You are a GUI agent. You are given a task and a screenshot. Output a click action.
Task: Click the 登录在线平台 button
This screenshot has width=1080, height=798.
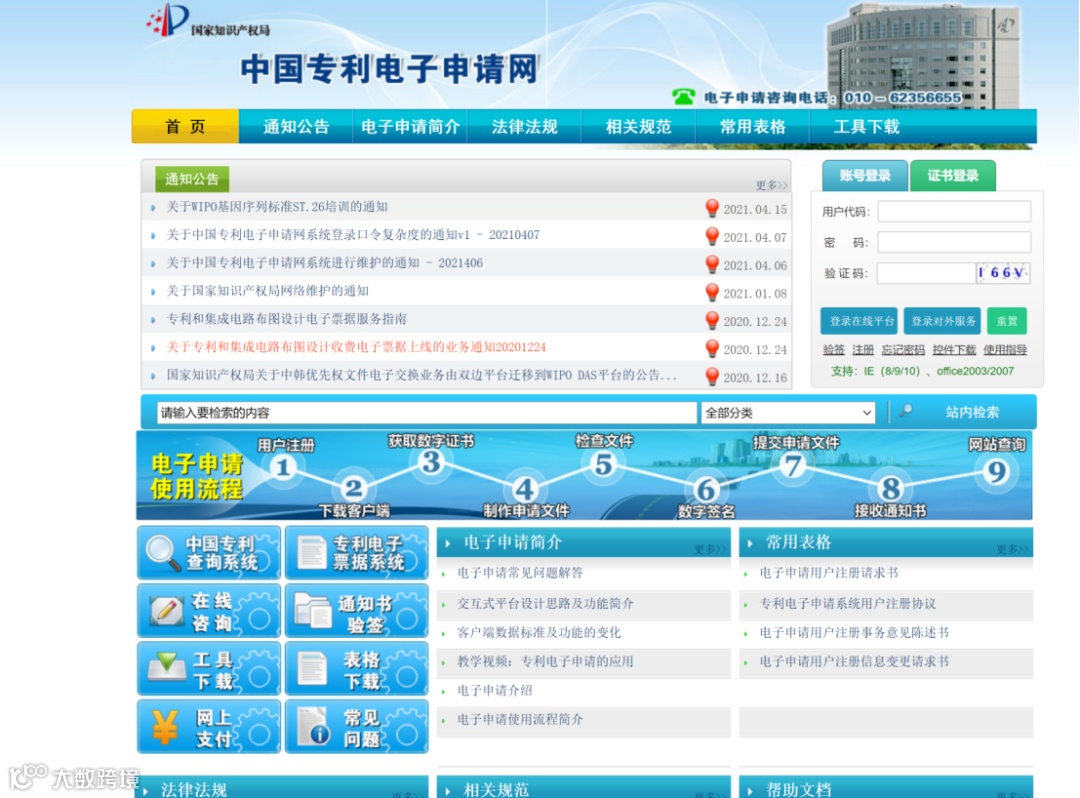pos(859,321)
